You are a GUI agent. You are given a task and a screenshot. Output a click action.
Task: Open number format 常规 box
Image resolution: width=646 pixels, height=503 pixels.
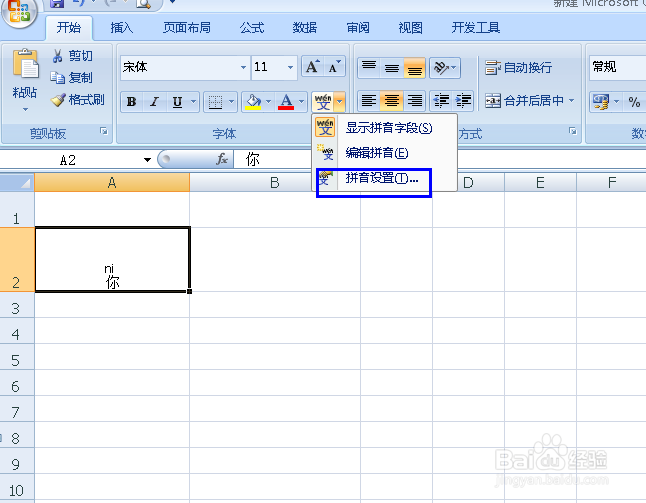[x=617, y=67]
